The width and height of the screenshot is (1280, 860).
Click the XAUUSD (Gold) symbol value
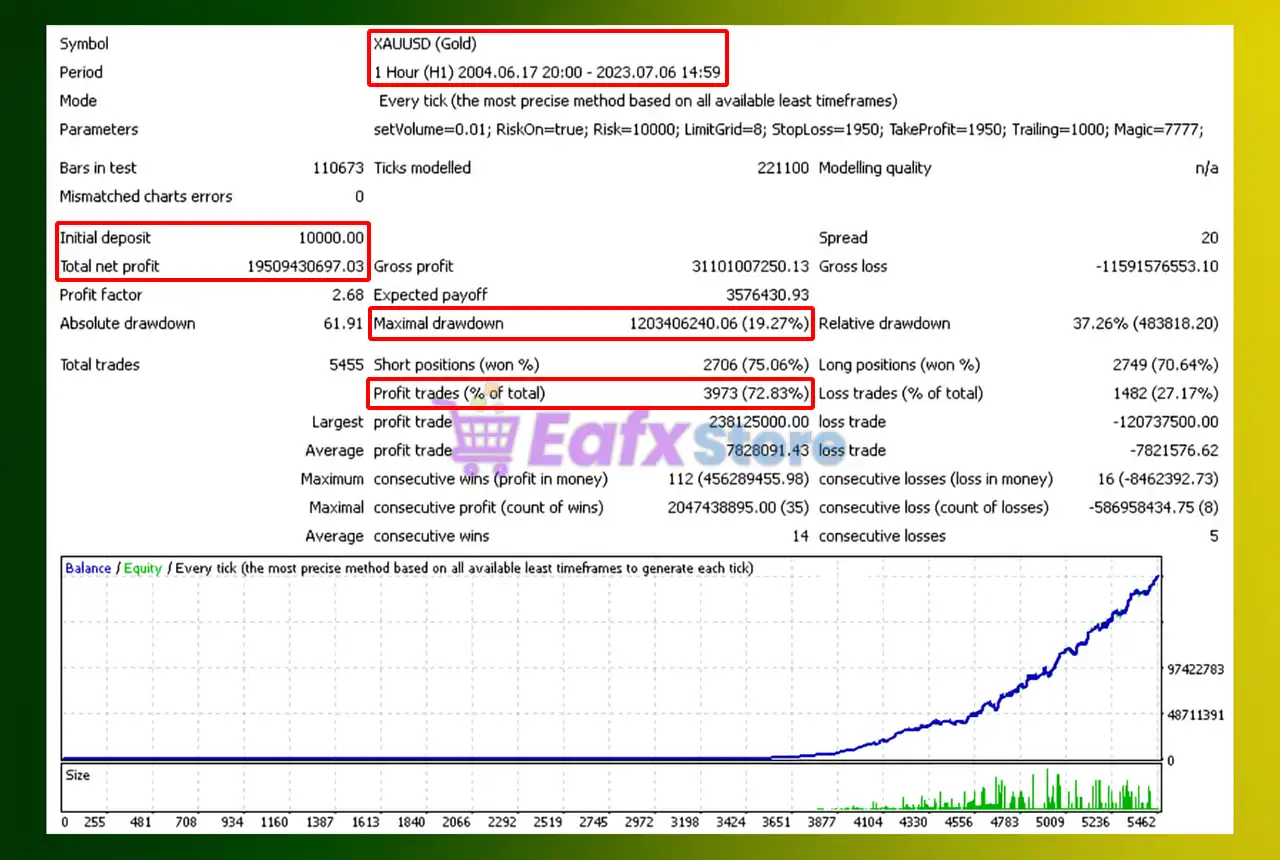point(424,44)
